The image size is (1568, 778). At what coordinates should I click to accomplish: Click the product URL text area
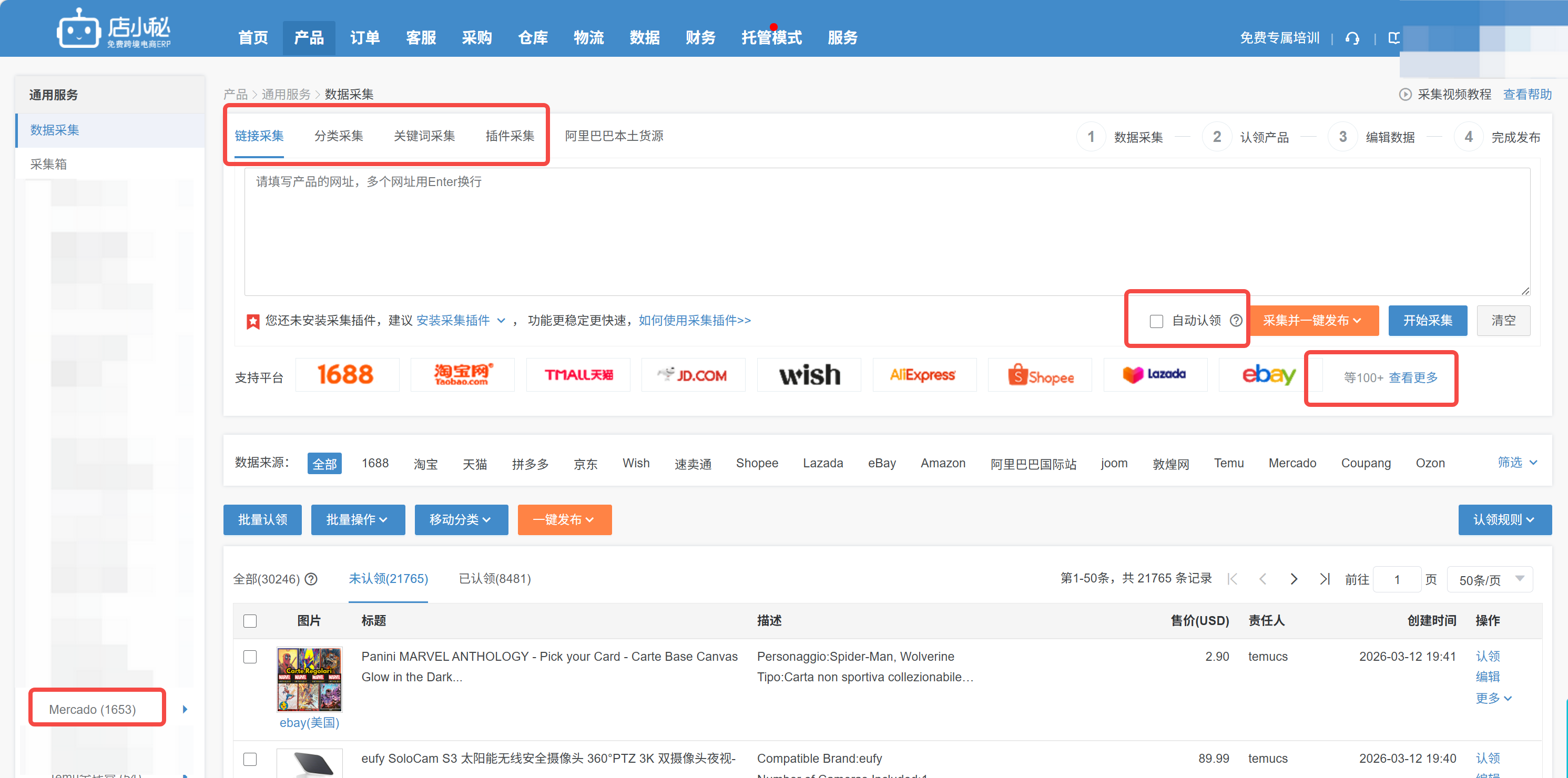pyautogui.click(x=887, y=232)
